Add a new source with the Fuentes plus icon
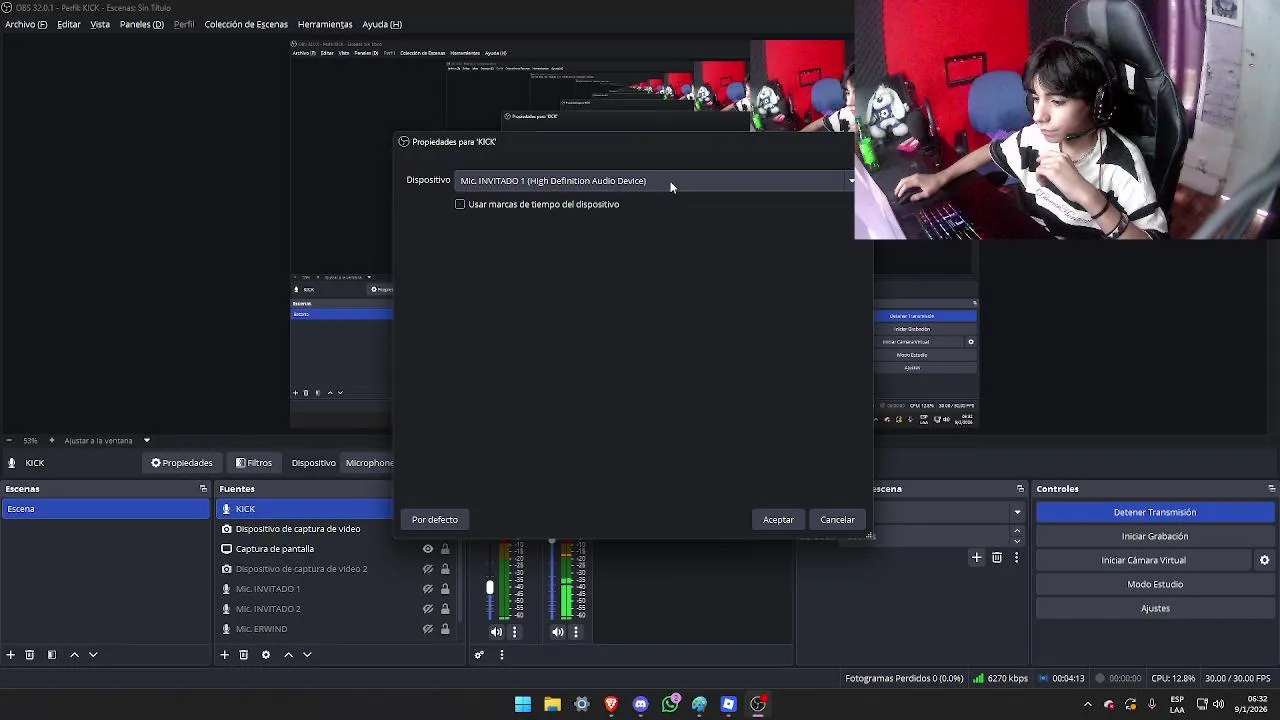 [224, 654]
